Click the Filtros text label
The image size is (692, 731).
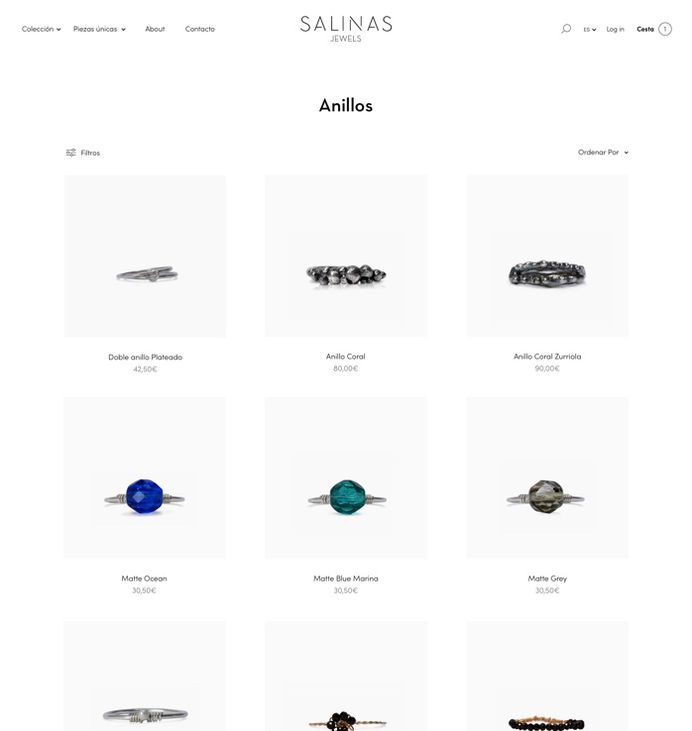(x=90, y=153)
